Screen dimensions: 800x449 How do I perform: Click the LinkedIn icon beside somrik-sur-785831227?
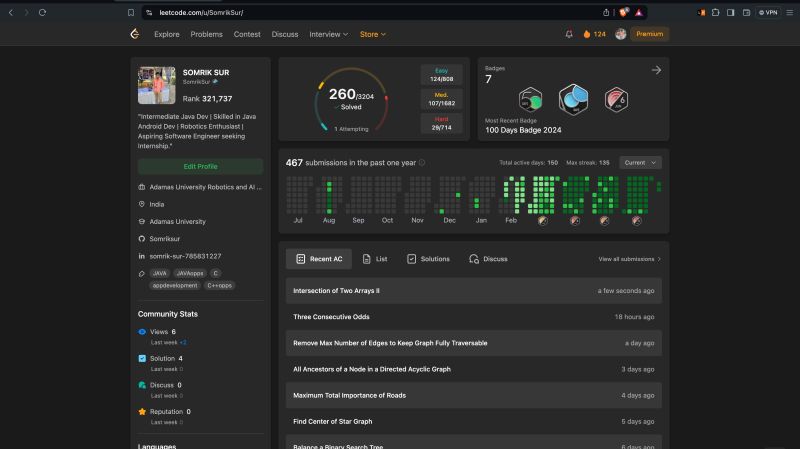(x=142, y=256)
